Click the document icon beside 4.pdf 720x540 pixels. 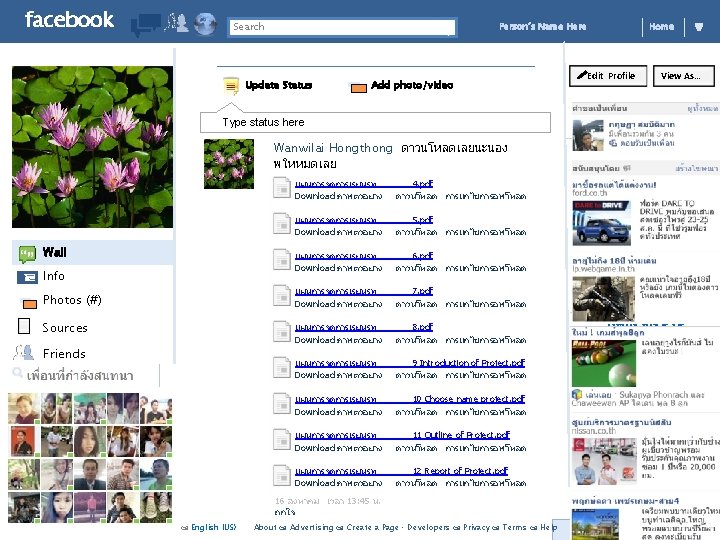click(282, 188)
